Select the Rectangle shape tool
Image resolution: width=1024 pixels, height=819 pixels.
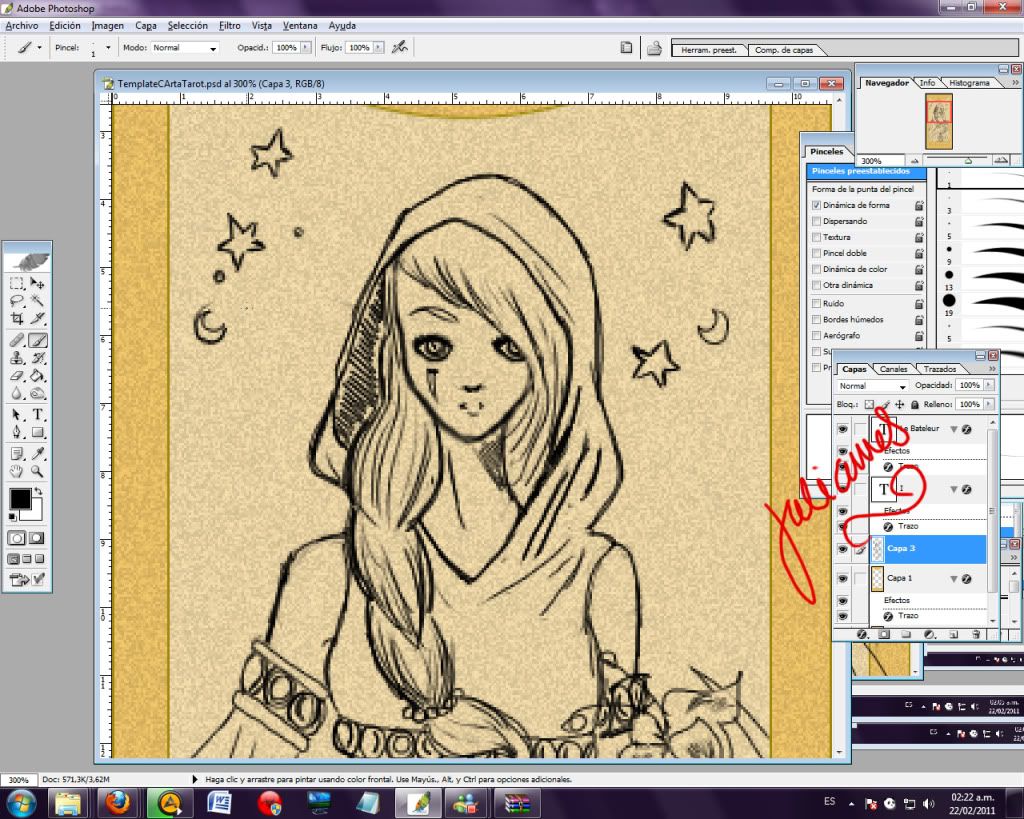tap(37, 432)
